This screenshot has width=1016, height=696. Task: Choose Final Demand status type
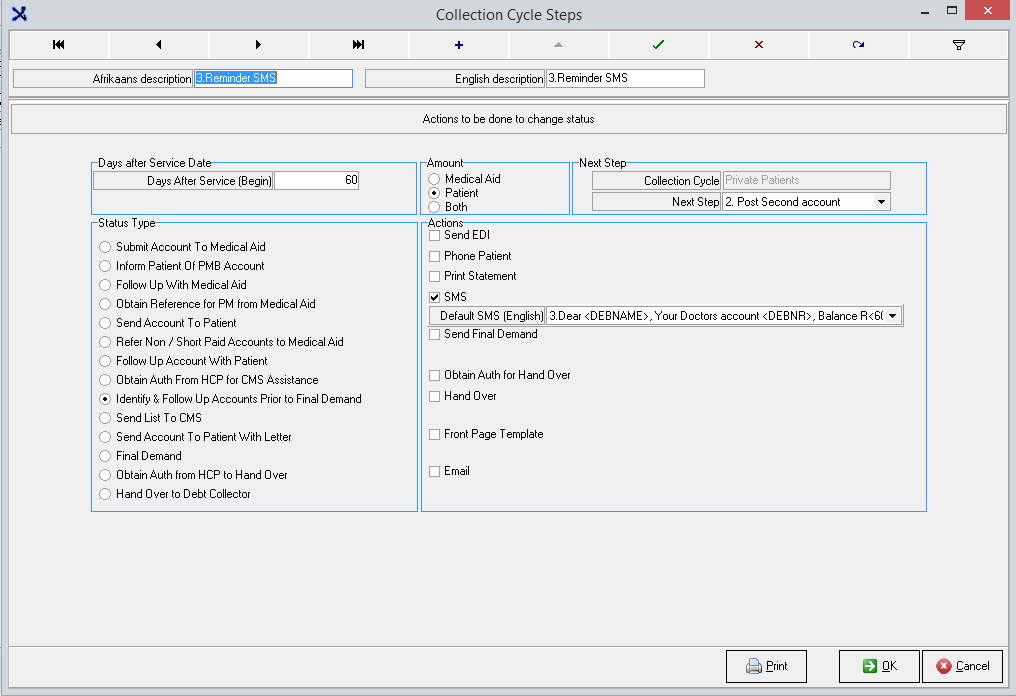[105, 456]
